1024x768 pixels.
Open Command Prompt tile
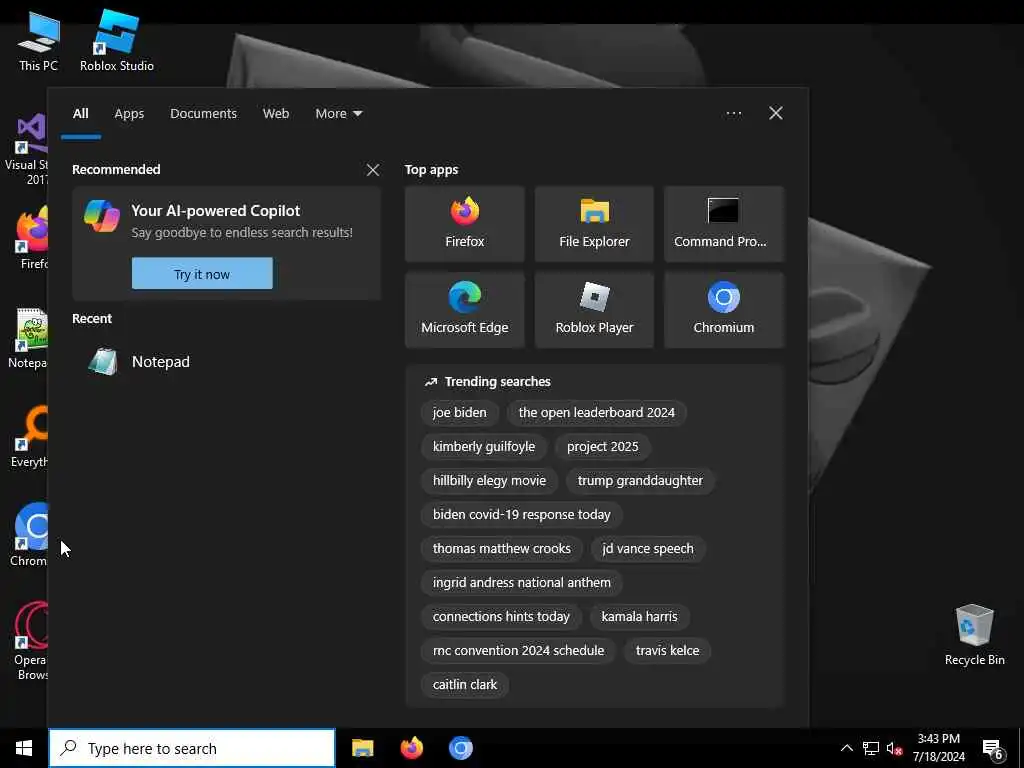coord(724,224)
